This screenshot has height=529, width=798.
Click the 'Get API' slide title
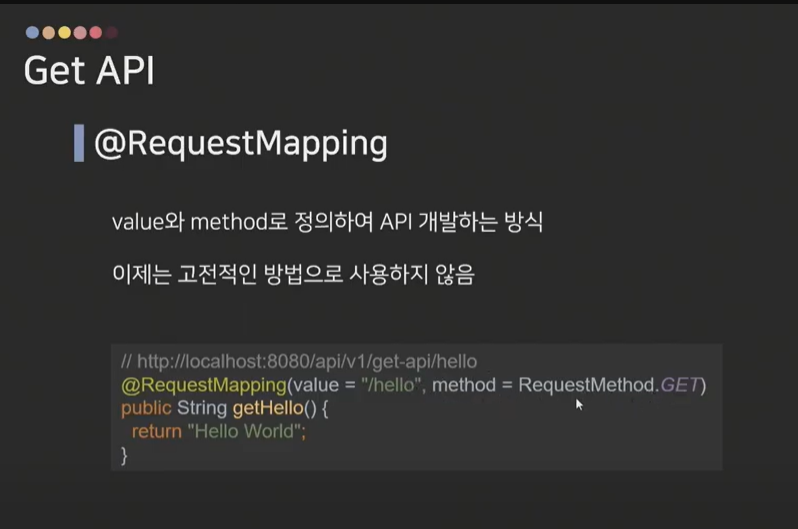pyautogui.click(x=89, y=70)
